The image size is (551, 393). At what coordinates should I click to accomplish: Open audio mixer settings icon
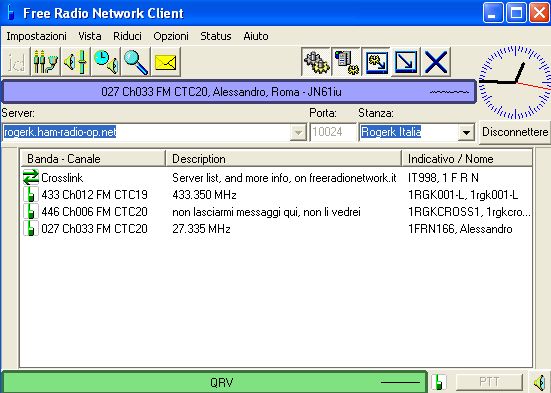coord(46,62)
